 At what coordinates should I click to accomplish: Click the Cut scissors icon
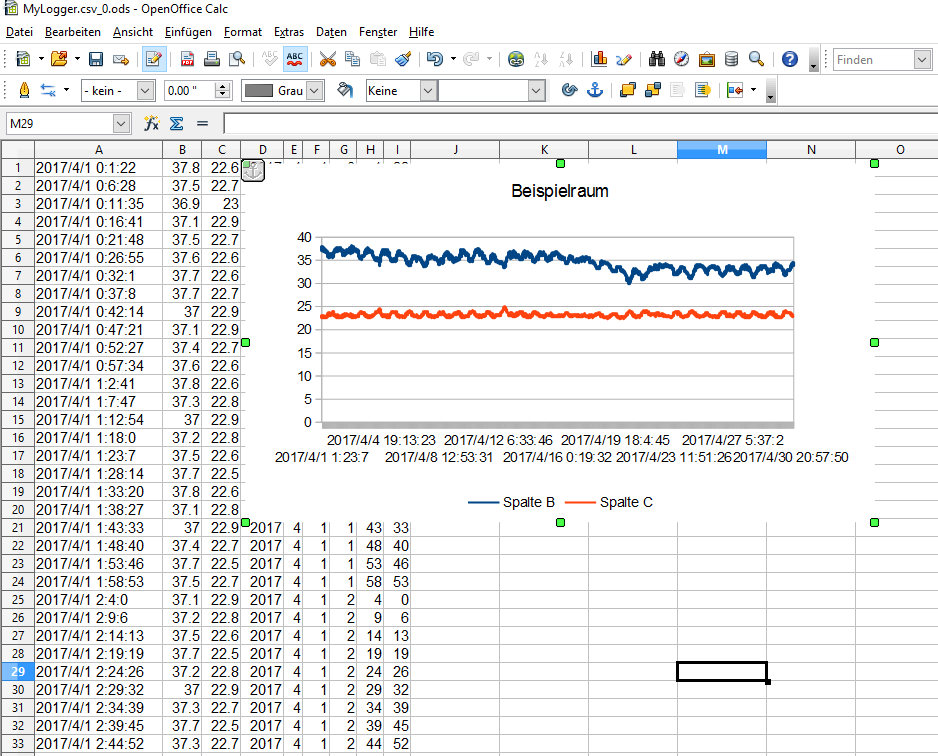click(x=327, y=59)
